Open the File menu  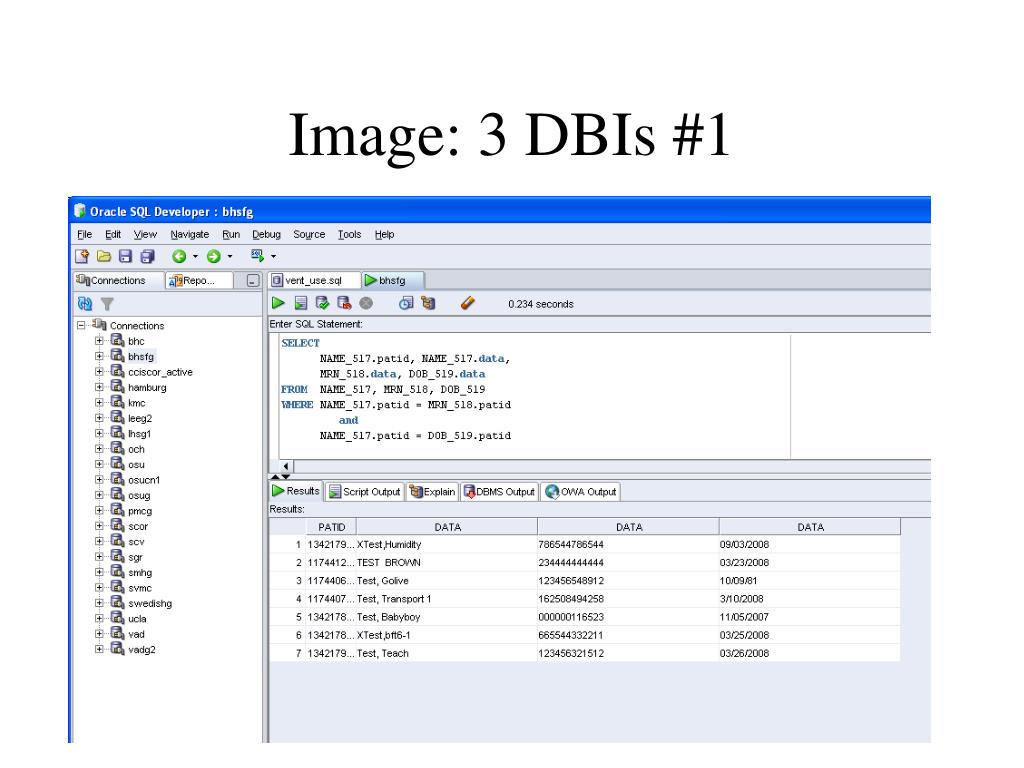point(84,234)
